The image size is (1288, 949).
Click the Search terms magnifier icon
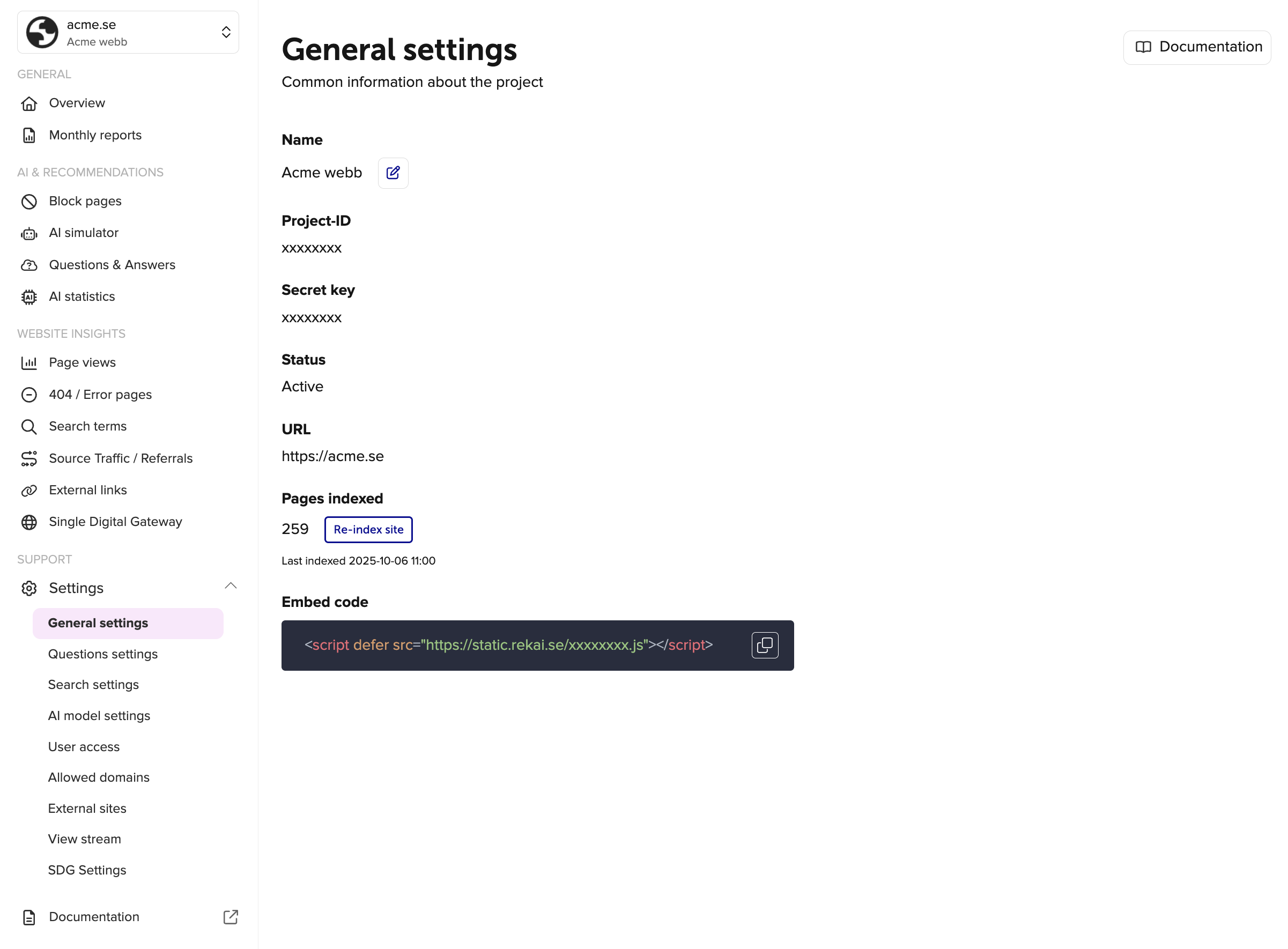[x=29, y=427]
